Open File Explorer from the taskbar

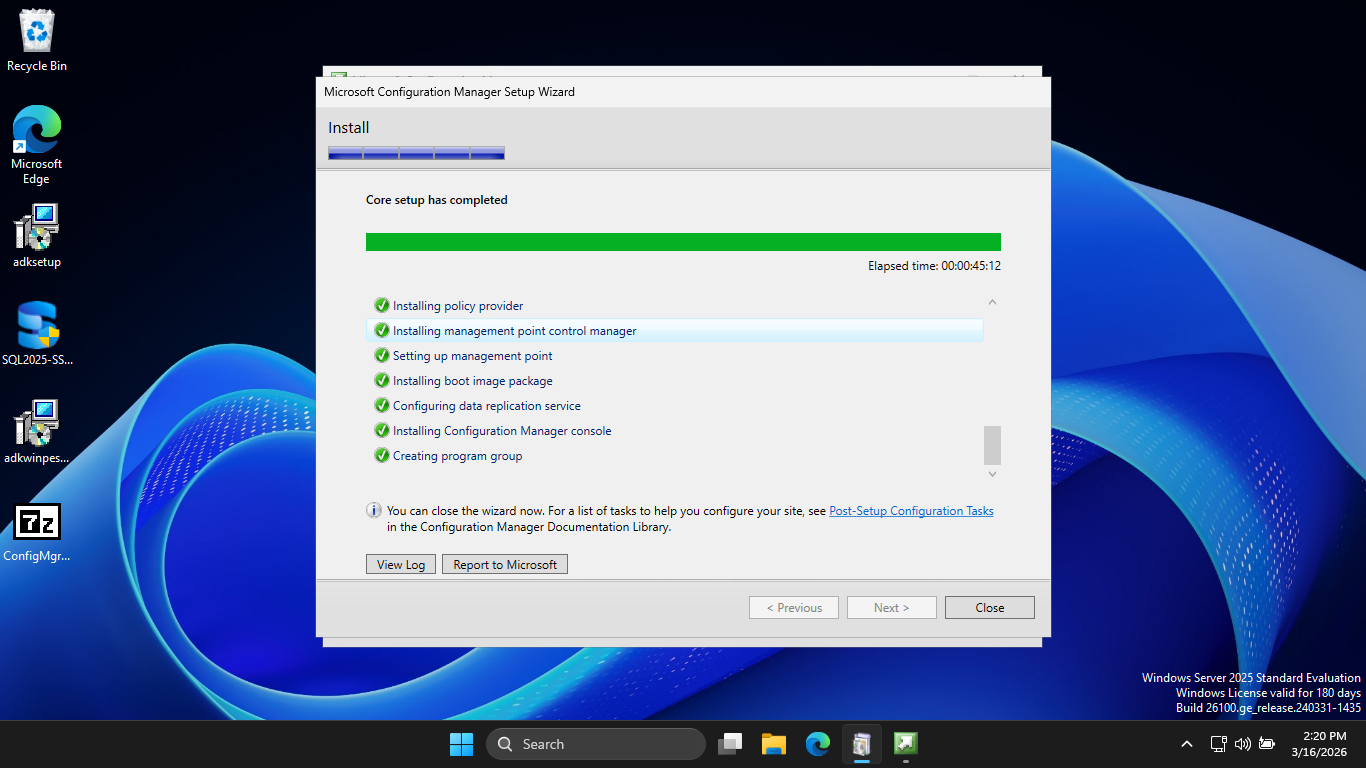[x=773, y=744]
